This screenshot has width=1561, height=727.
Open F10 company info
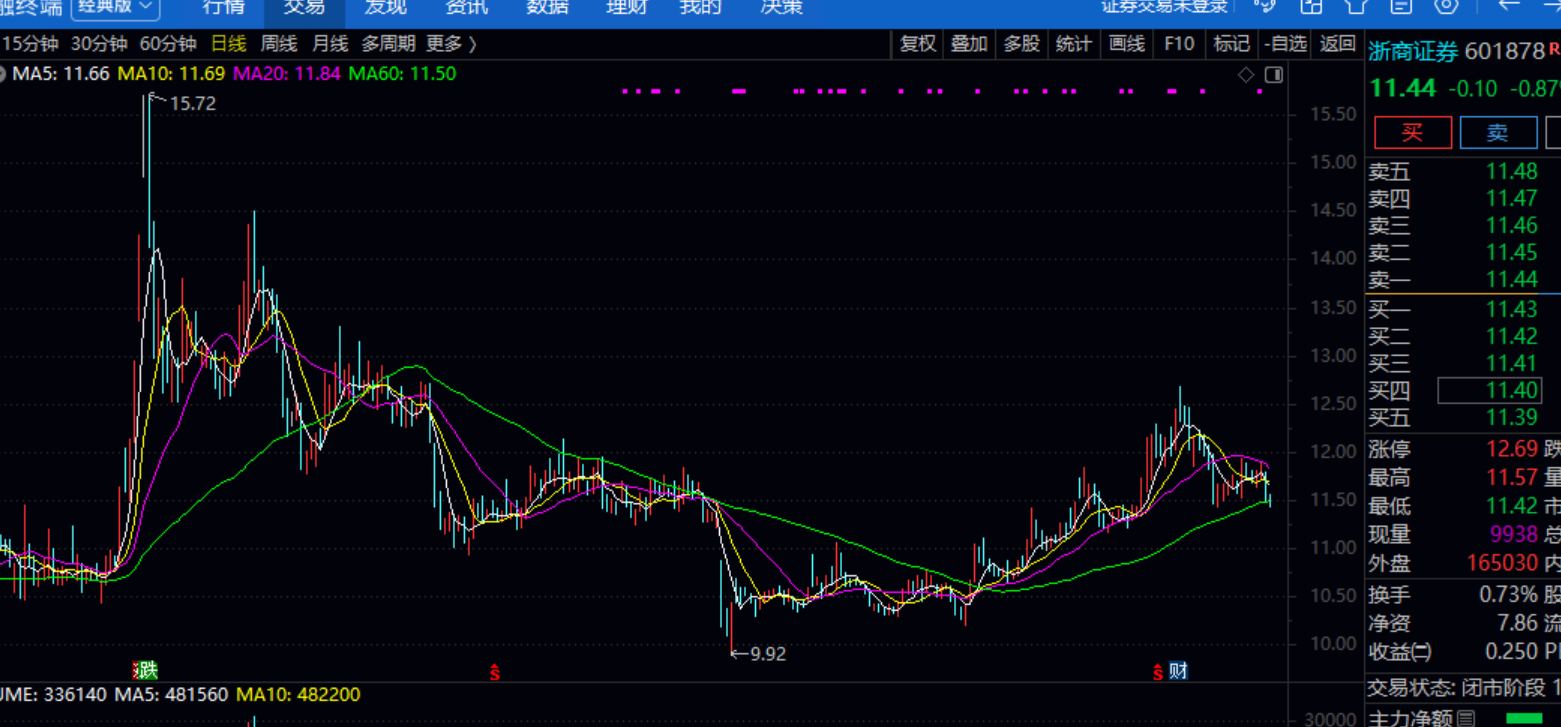point(1179,44)
